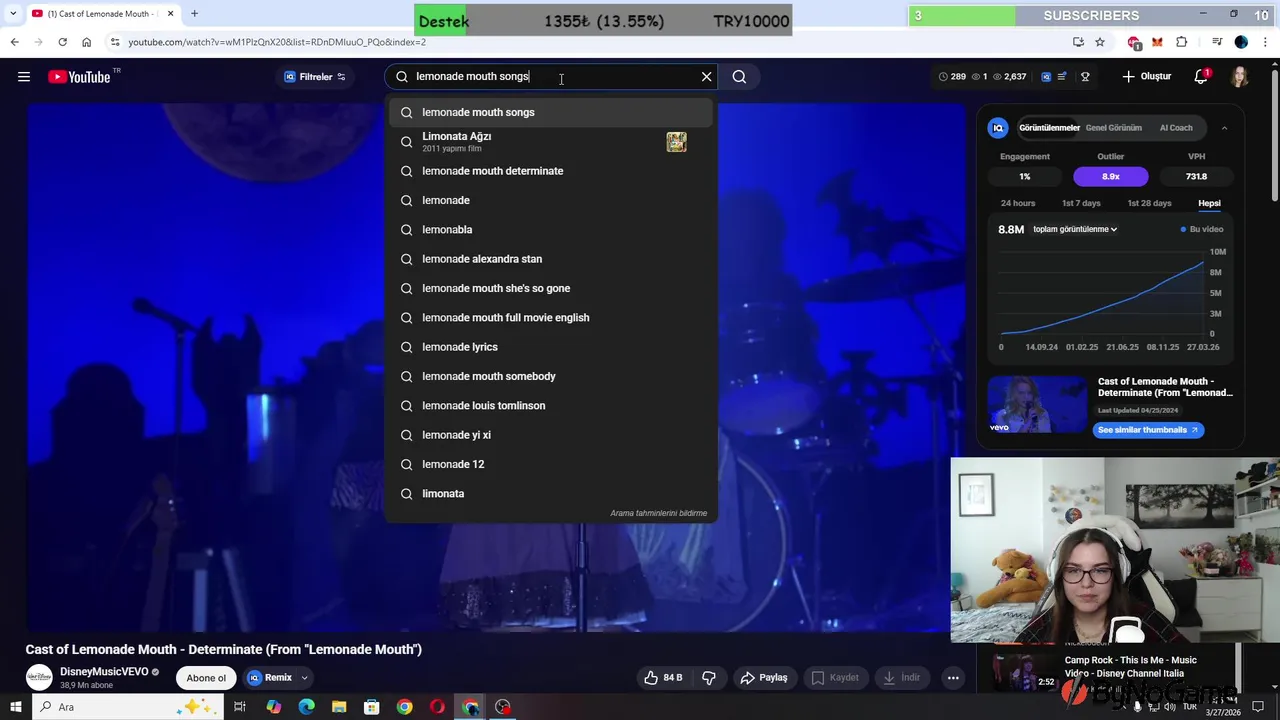Open the three-dot more actions menu

pos(953,678)
